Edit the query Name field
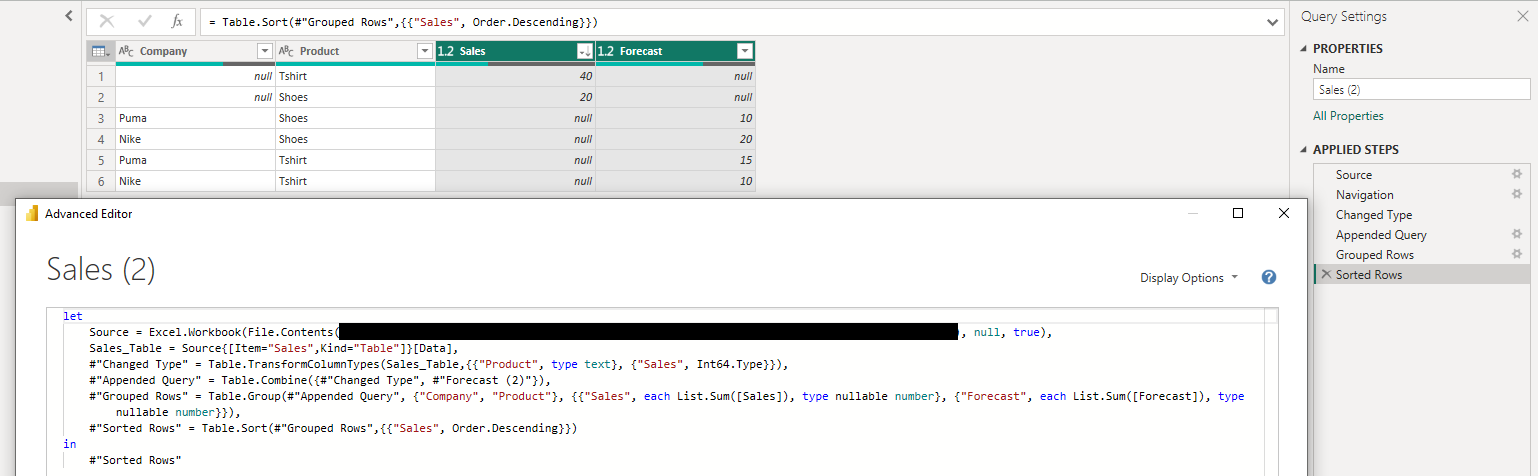The image size is (1538, 476). (1421, 89)
